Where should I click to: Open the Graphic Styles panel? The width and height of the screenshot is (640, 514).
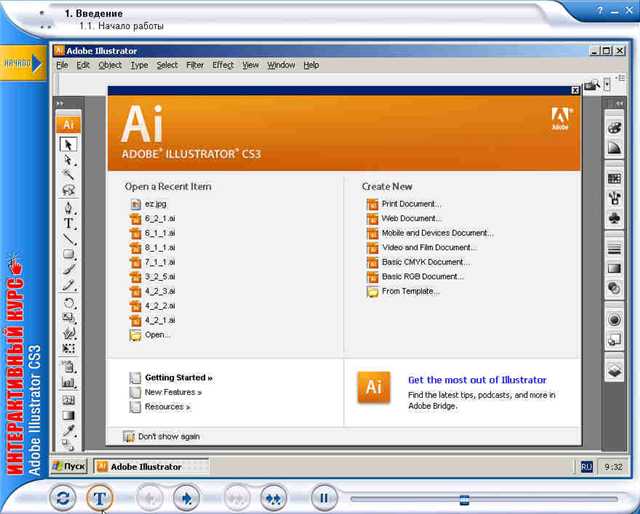[614, 339]
